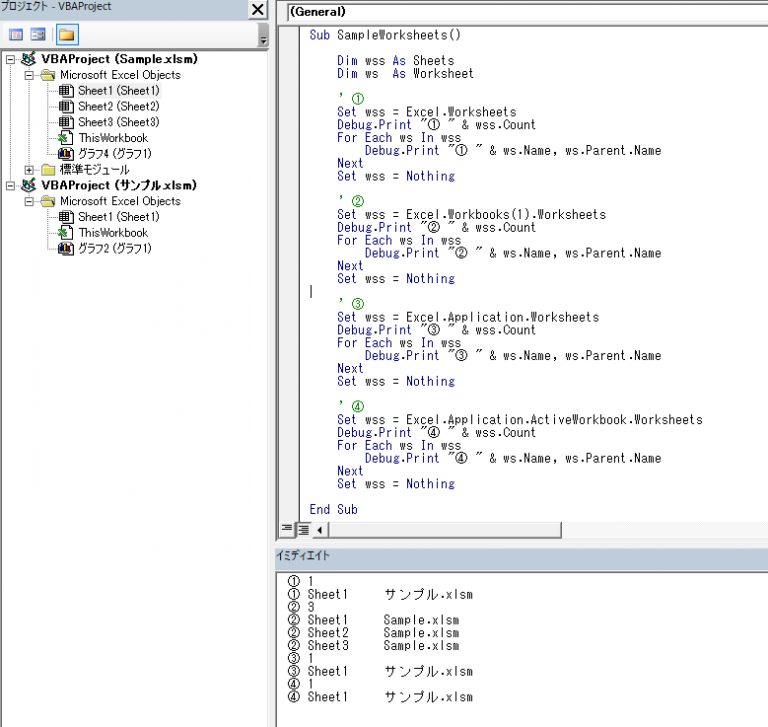Image resolution: width=768 pixels, height=727 pixels.
Task: Select ThisWorkbook under Sample.xlsm project
Action: tap(113, 138)
